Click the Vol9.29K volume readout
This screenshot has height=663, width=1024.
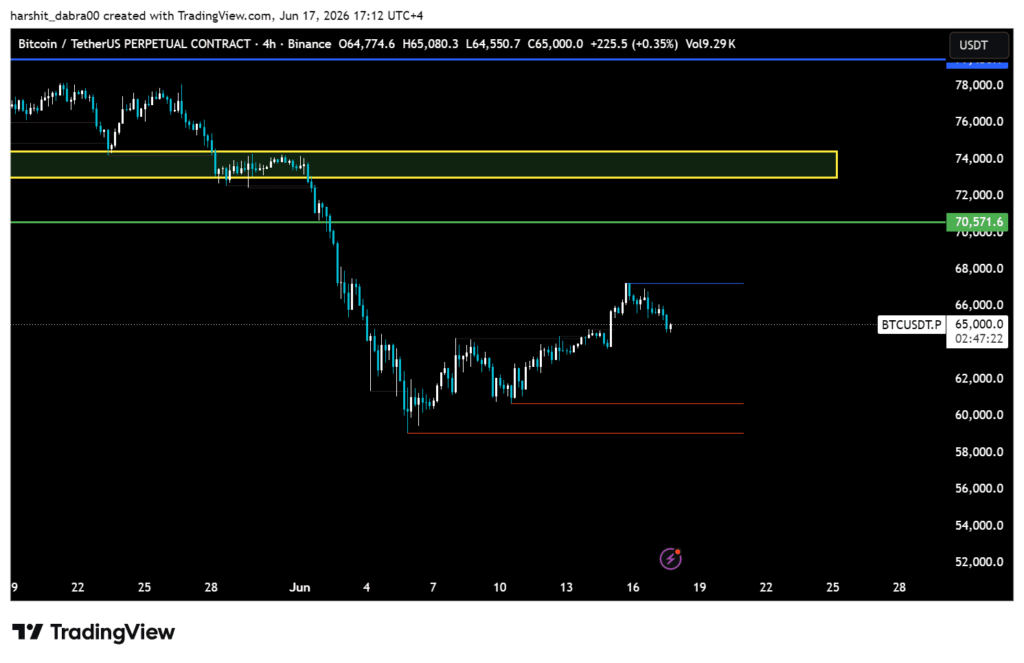point(710,44)
